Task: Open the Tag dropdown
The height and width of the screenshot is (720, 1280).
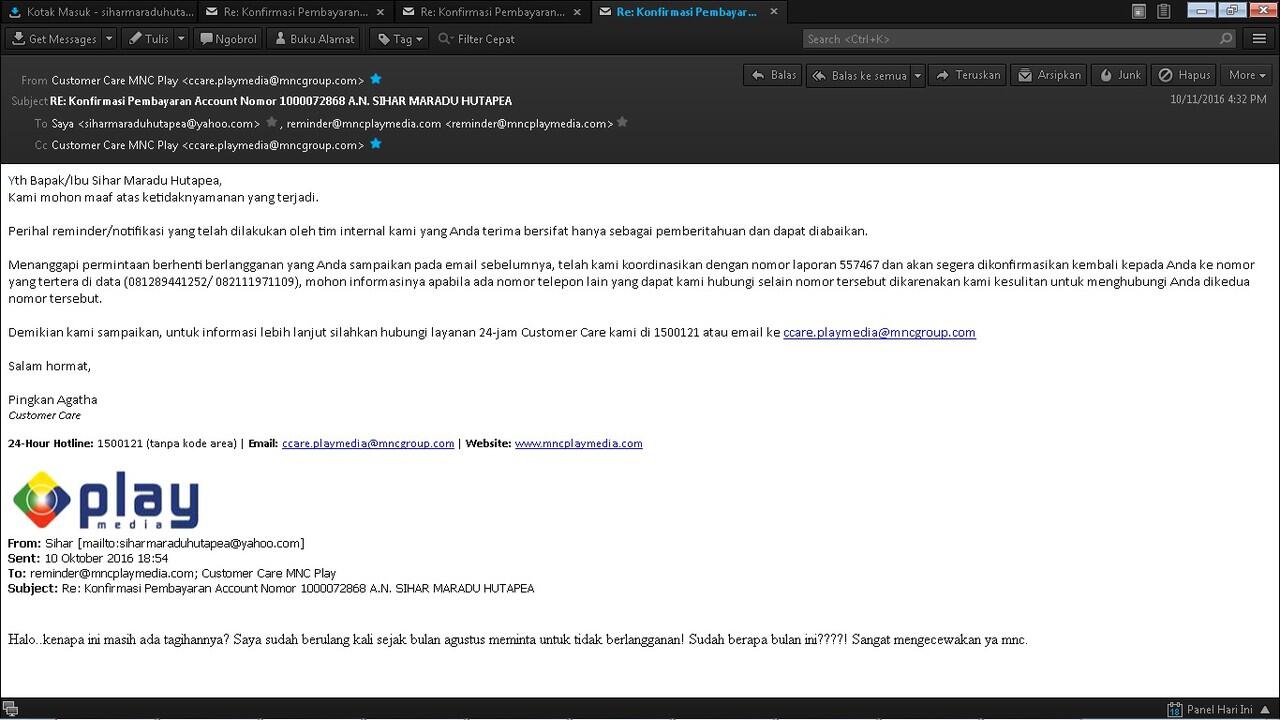Action: click(x=400, y=39)
